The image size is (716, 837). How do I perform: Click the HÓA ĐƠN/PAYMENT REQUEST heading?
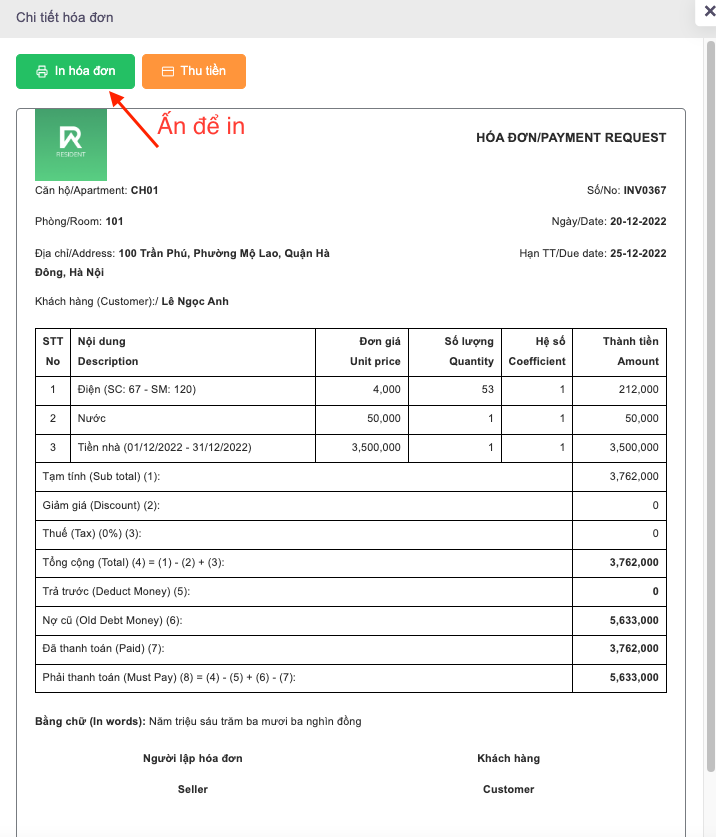[570, 138]
